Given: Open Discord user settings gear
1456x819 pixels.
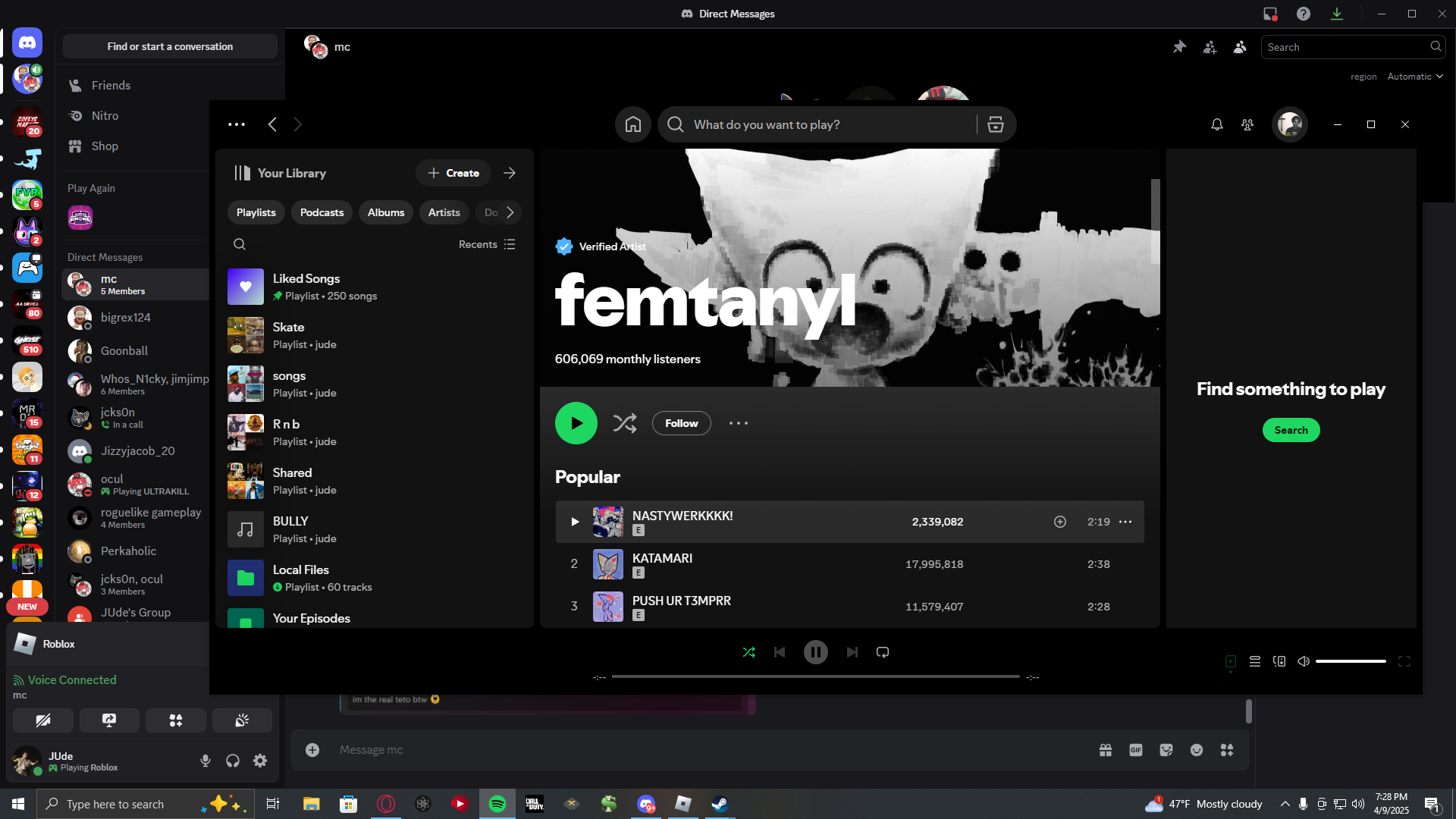Looking at the screenshot, I should (x=260, y=761).
